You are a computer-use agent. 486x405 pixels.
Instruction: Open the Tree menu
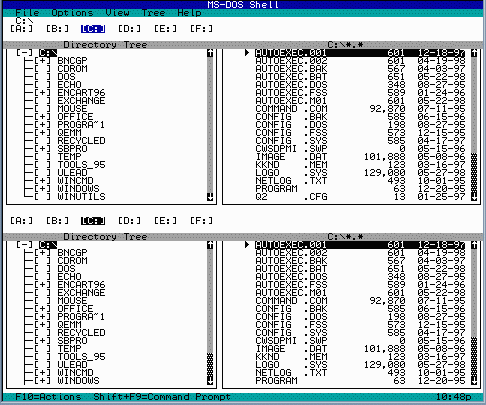(x=153, y=13)
